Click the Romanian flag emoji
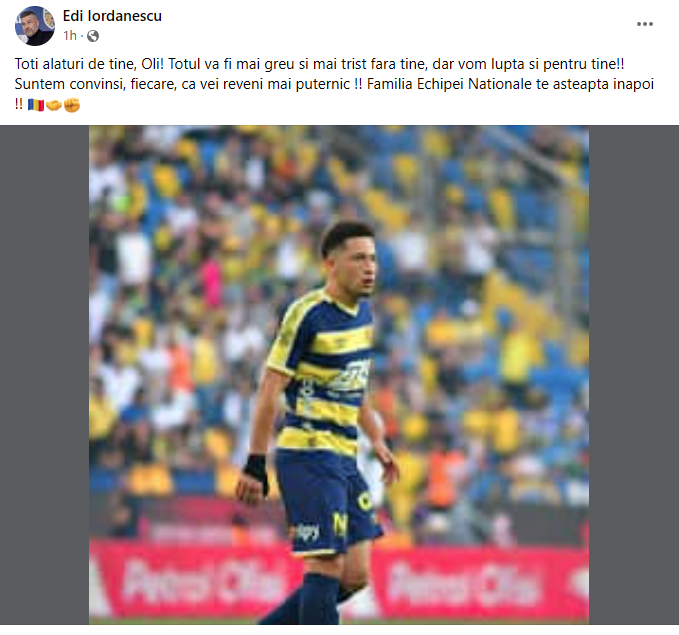The image size is (679, 635). pos(36,105)
